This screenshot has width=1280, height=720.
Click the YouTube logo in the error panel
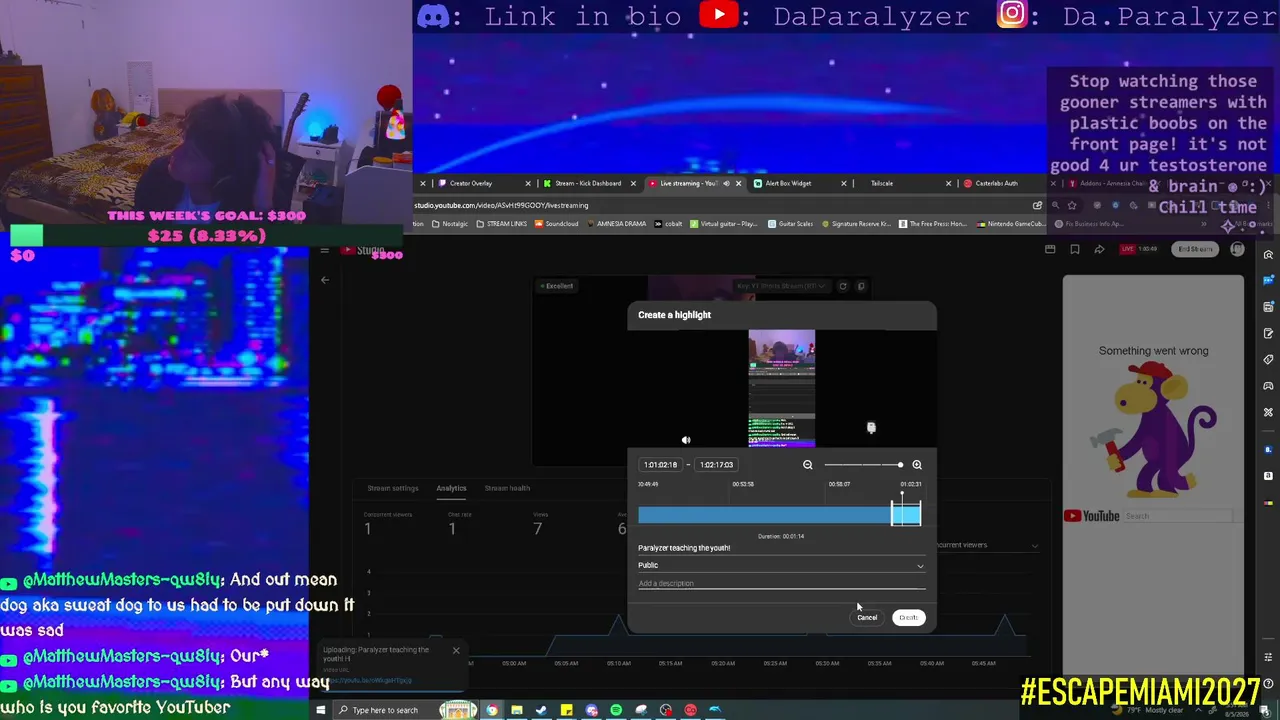coord(1092,516)
